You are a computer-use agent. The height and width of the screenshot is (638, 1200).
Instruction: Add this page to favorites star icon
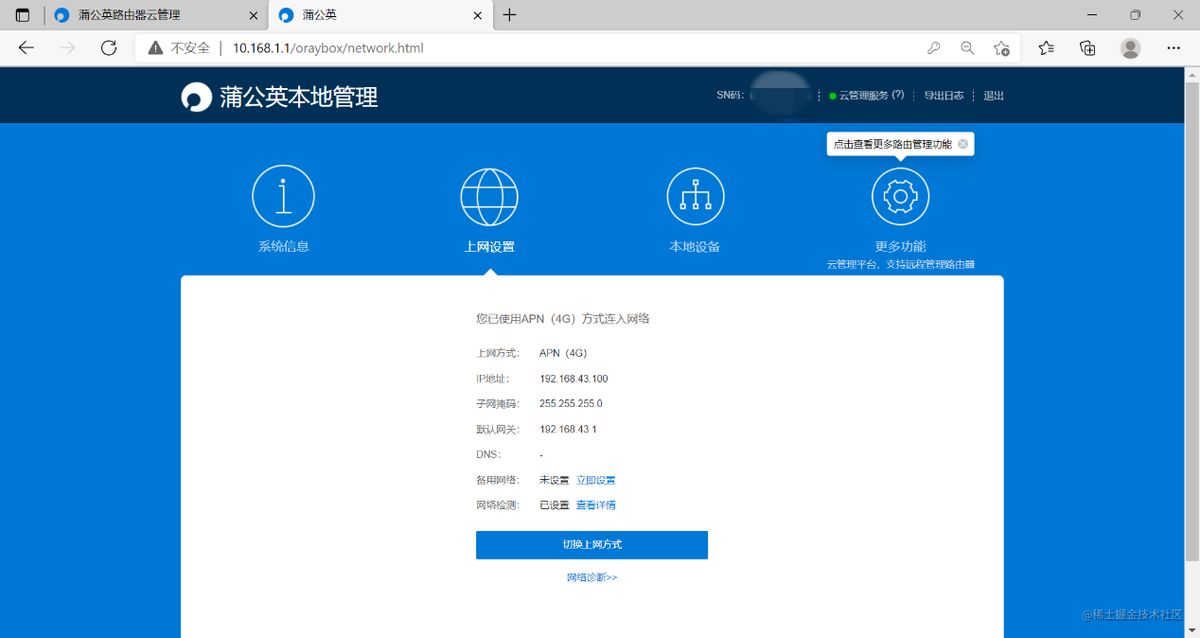1001,47
